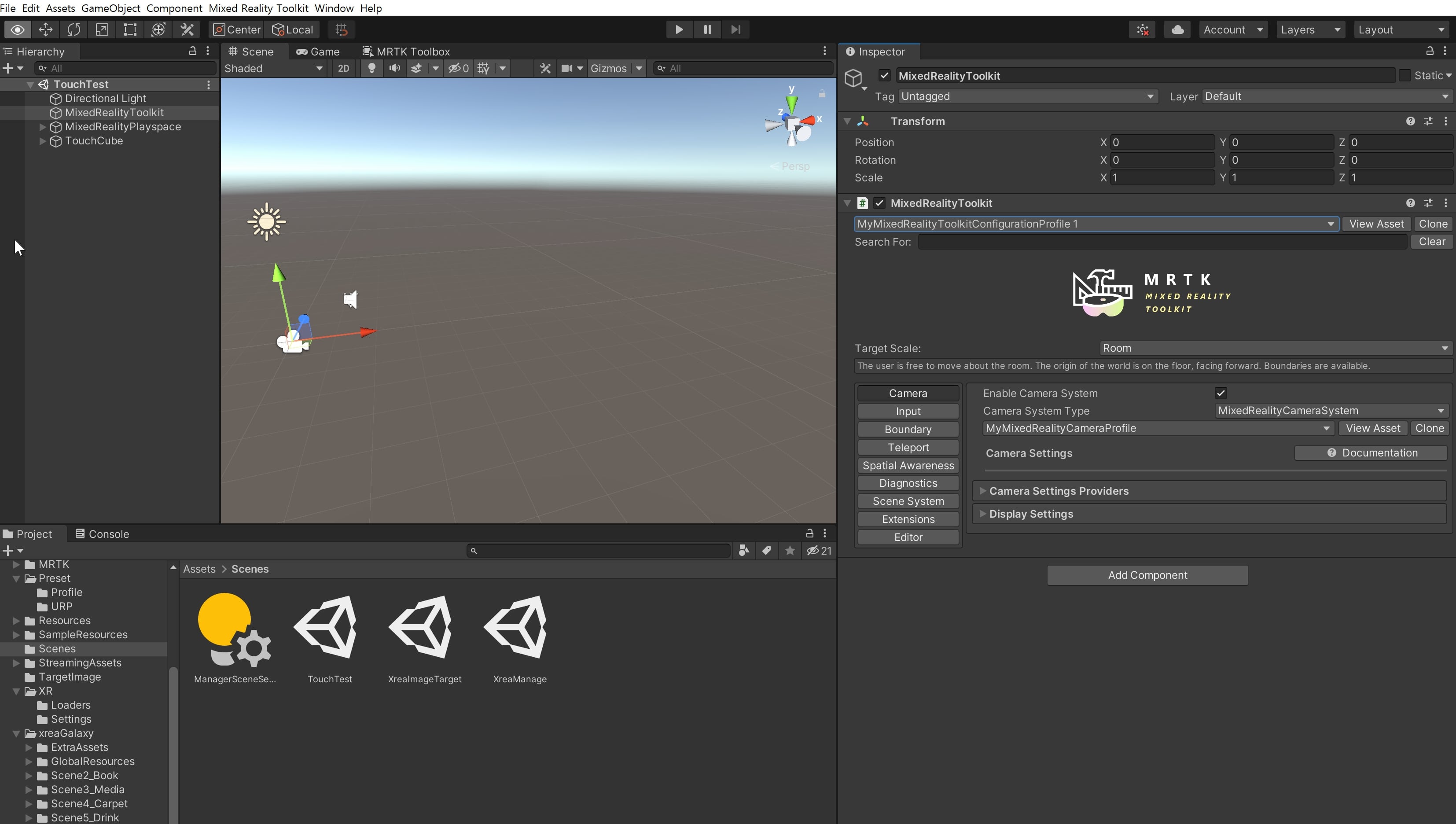
Task: Uncheck the MixedRealityToolkit active checkbox
Action: (884, 75)
